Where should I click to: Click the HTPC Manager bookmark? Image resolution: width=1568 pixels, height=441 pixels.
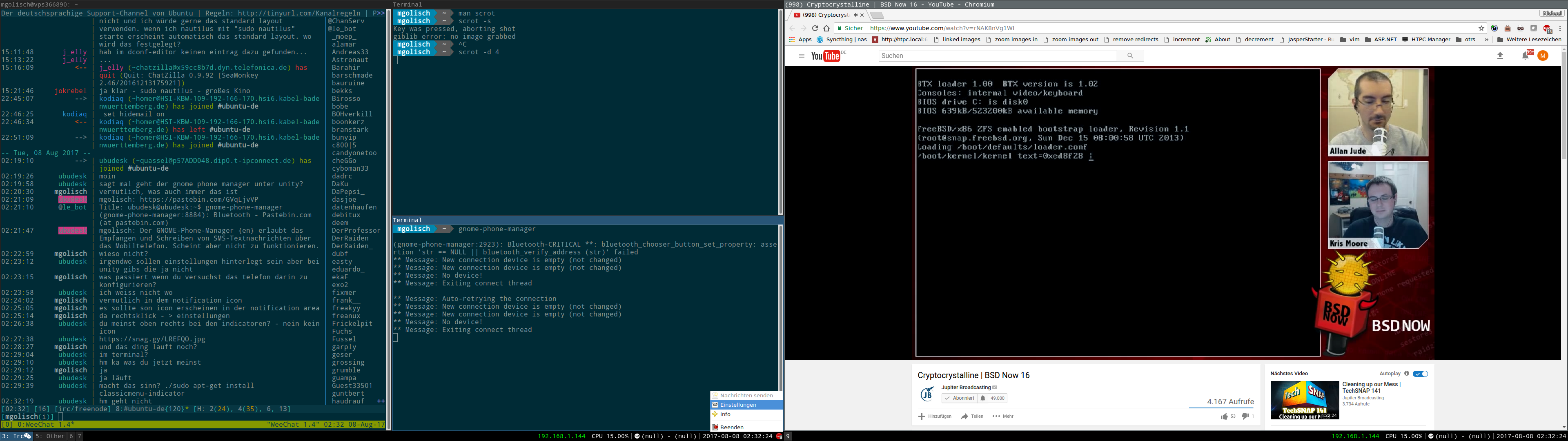pyautogui.click(x=1425, y=40)
